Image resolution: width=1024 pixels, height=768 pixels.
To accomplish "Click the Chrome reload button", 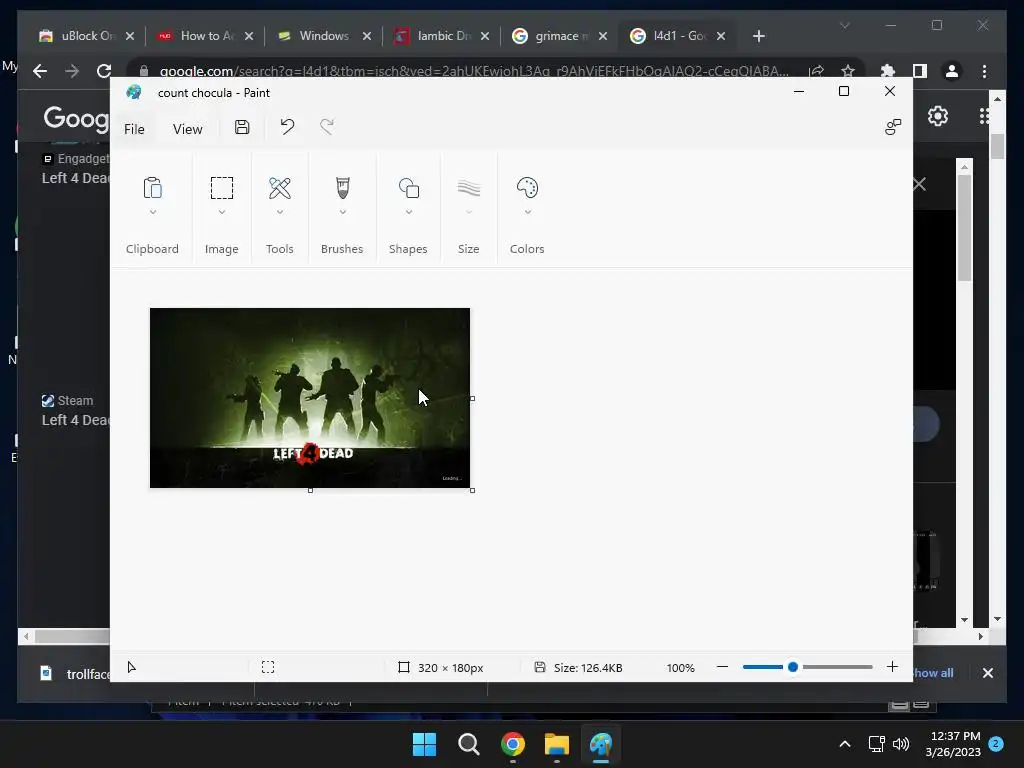I will (103, 71).
